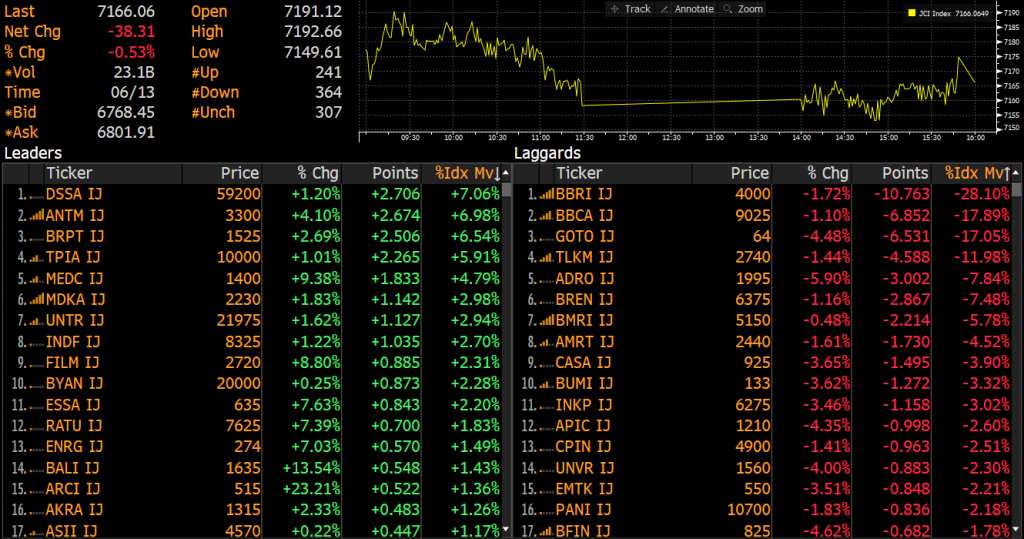Select the #Unch count 307
Screen dimensions: 1024x539
(x=328, y=112)
